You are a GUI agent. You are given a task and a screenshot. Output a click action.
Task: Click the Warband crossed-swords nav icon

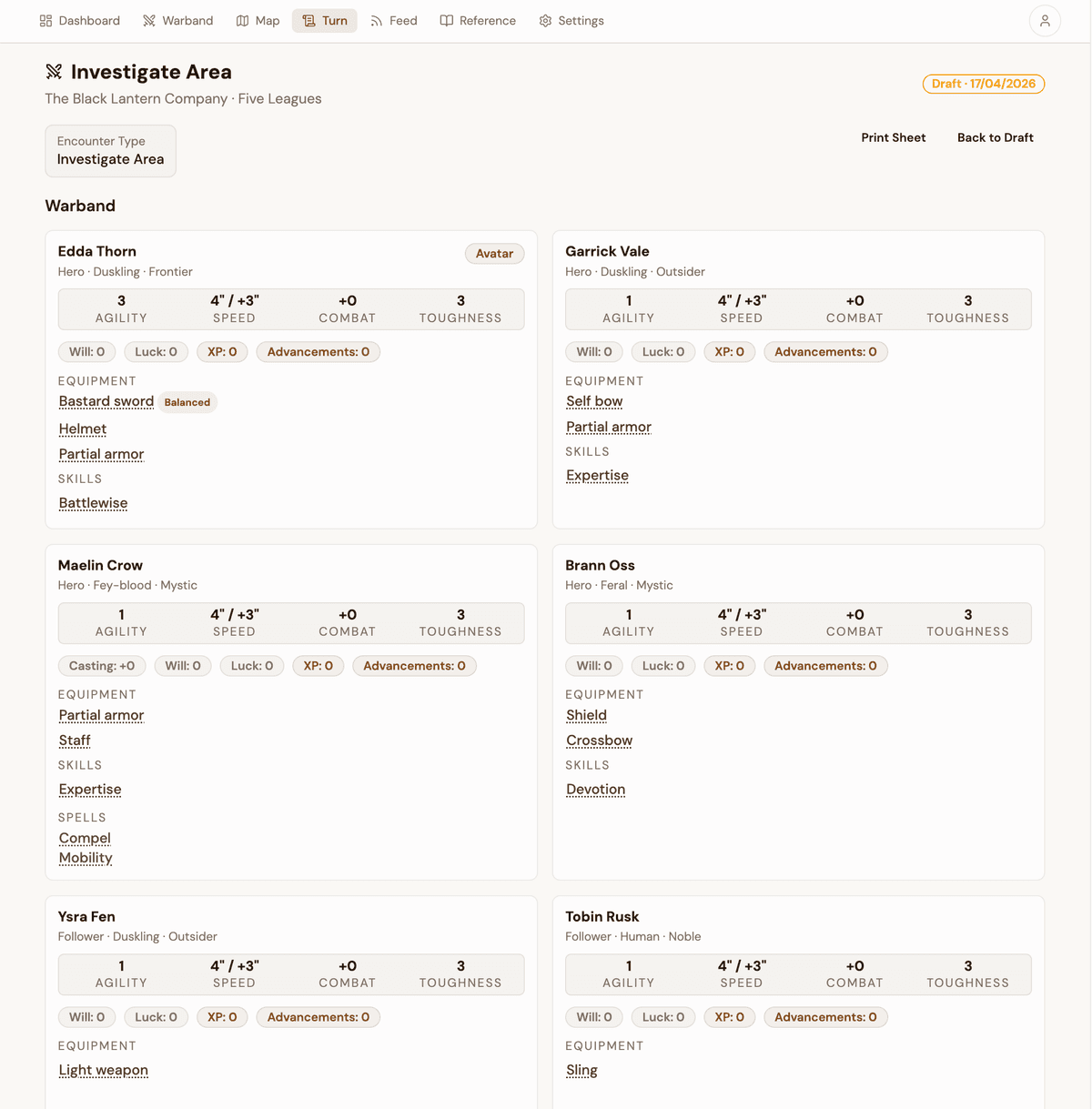149,21
